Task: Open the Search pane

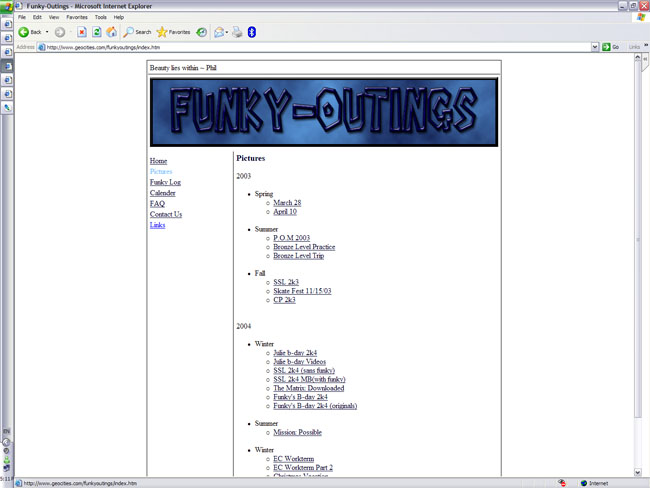Action: click(137, 32)
